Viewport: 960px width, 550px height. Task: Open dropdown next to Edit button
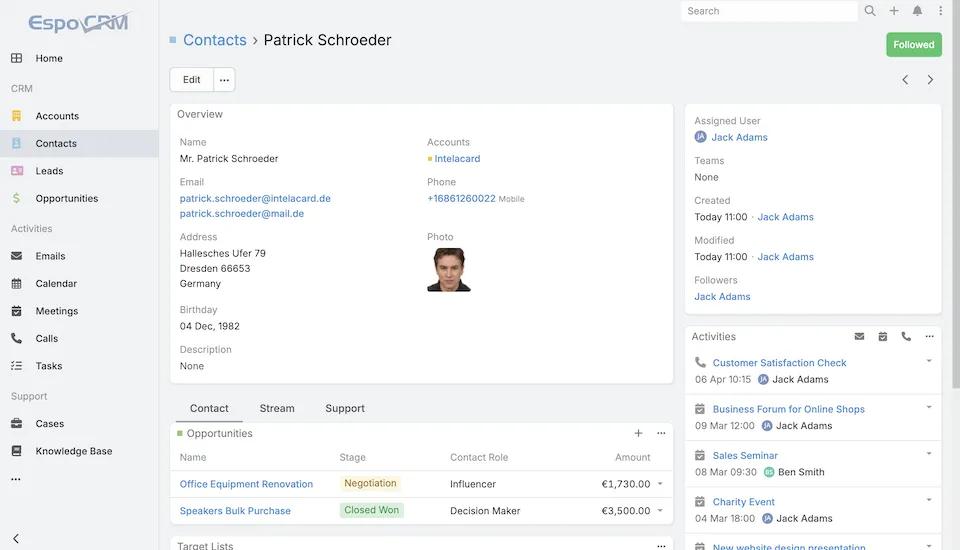tap(224, 80)
